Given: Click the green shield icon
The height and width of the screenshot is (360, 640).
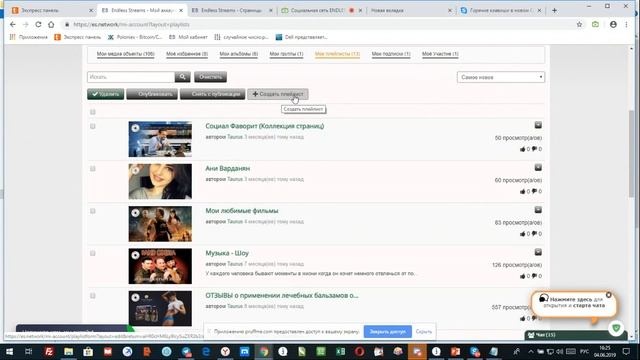Looking at the screenshot, I should coord(616,328).
